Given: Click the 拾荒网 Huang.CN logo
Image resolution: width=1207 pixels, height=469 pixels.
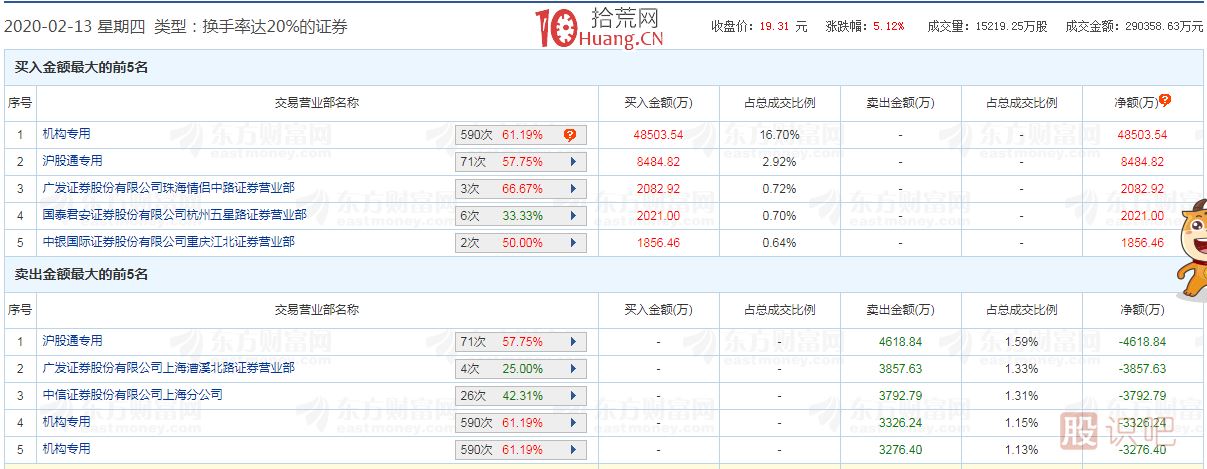Looking at the screenshot, I should point(600,28).
